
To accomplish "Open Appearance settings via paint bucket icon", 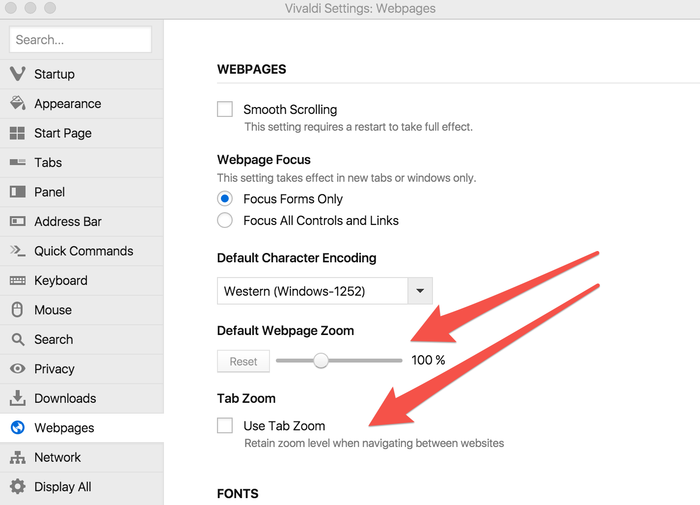I will [17, 104].
